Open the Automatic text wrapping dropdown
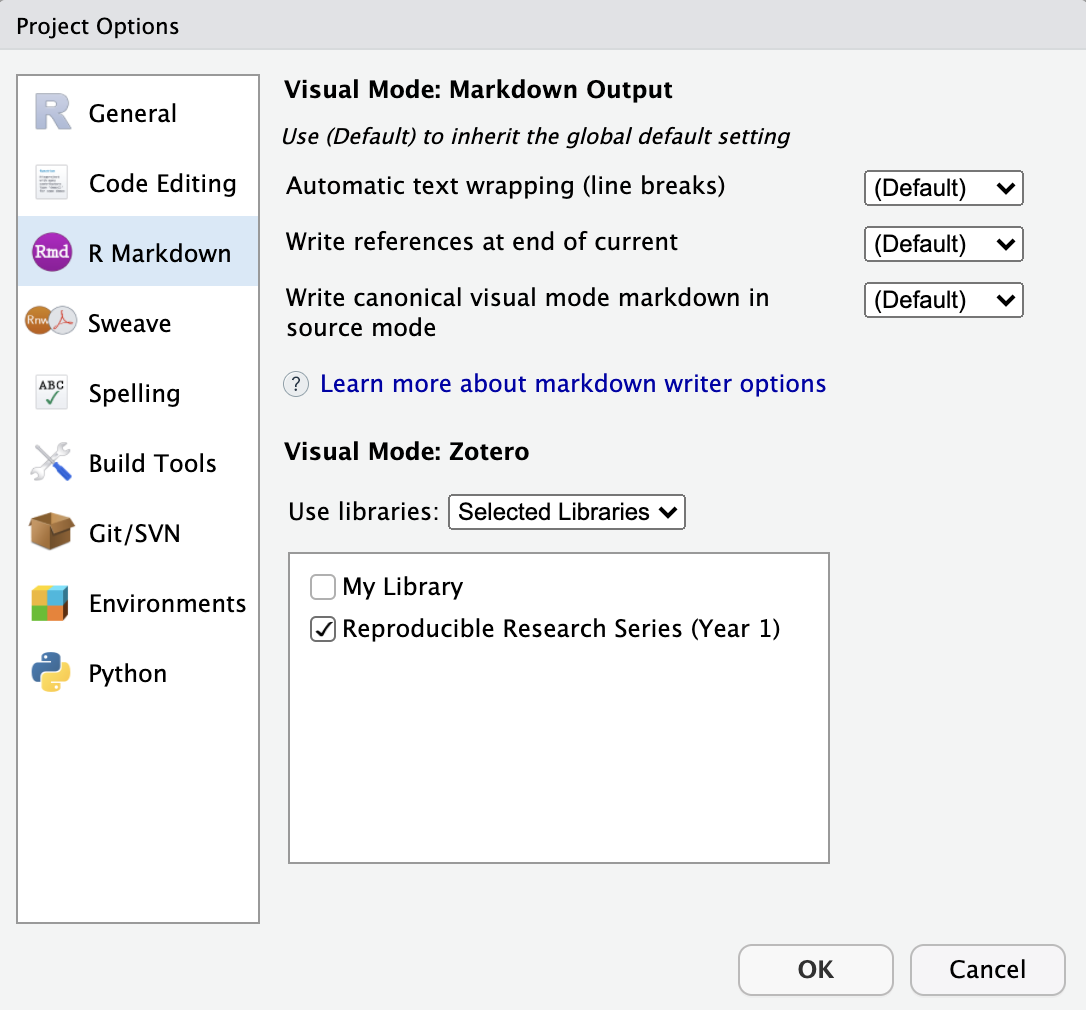 point(943,188)
